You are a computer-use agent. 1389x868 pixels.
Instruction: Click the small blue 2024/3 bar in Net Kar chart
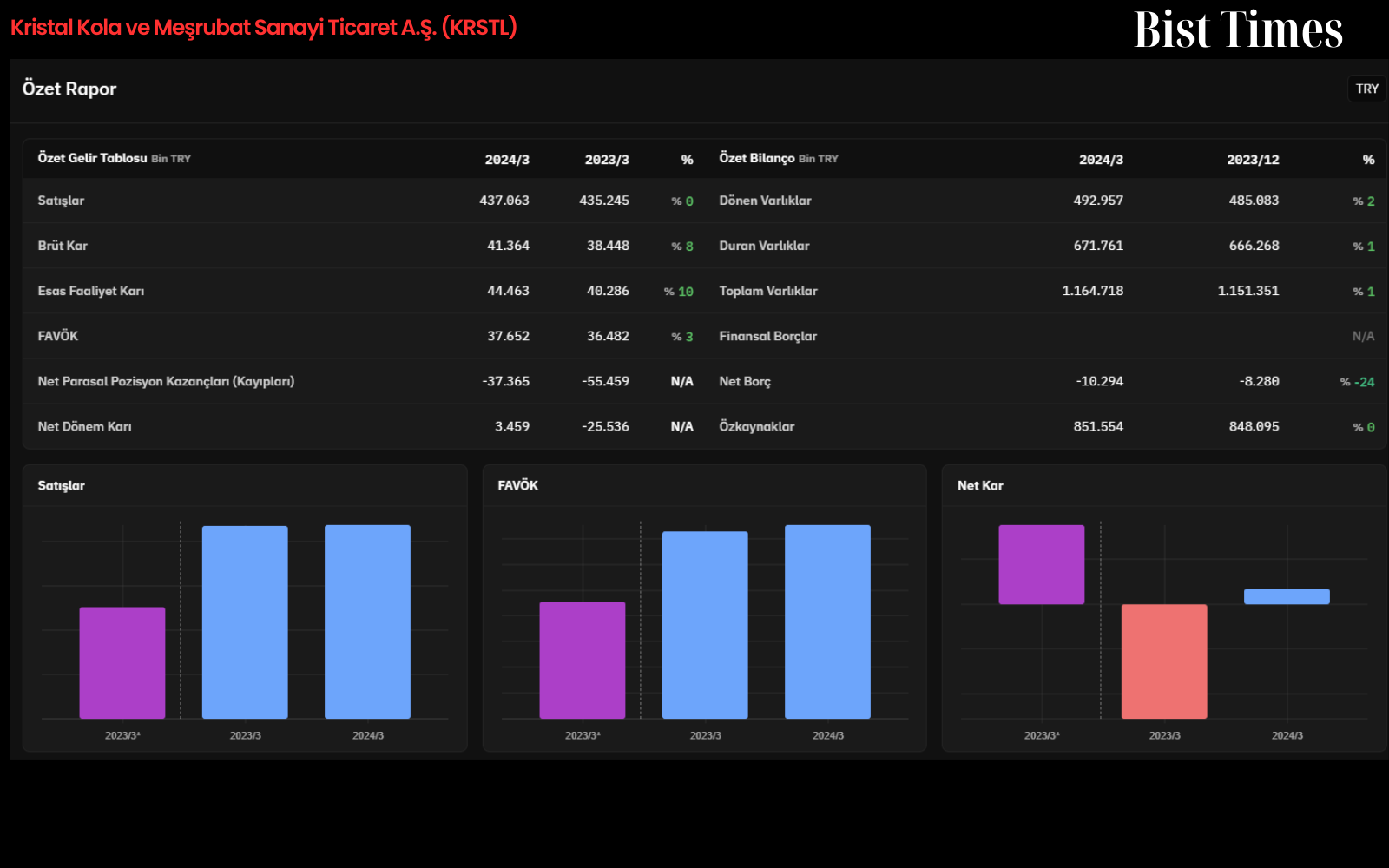1287,596
